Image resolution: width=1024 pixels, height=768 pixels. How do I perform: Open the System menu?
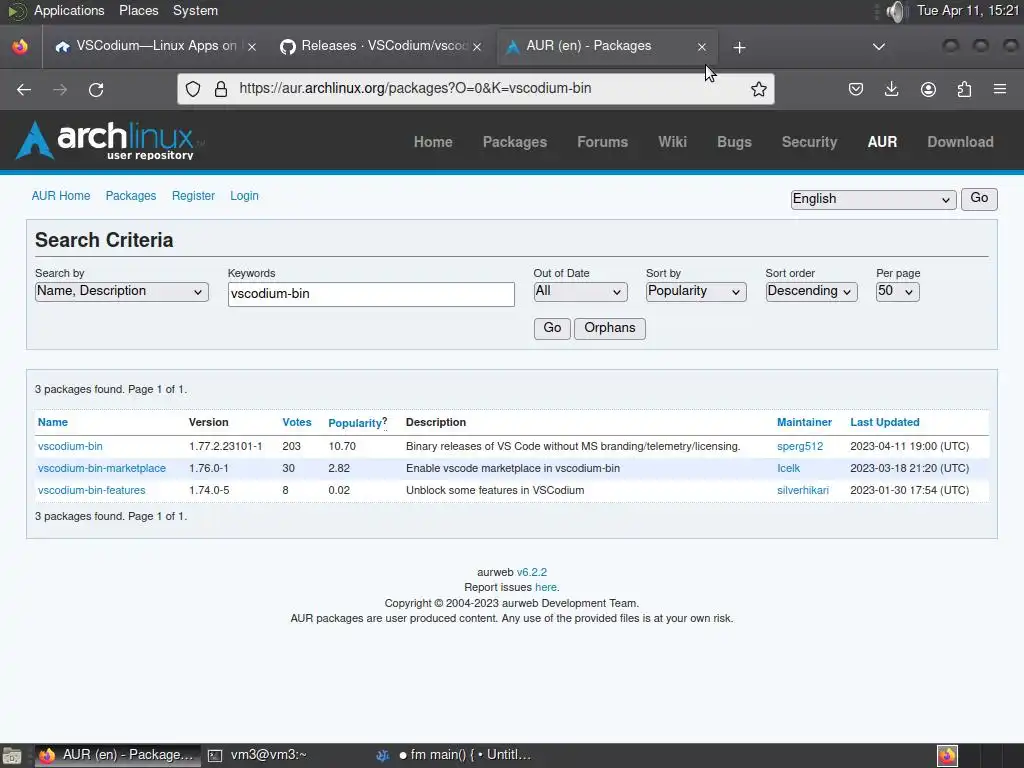(195, 10)
